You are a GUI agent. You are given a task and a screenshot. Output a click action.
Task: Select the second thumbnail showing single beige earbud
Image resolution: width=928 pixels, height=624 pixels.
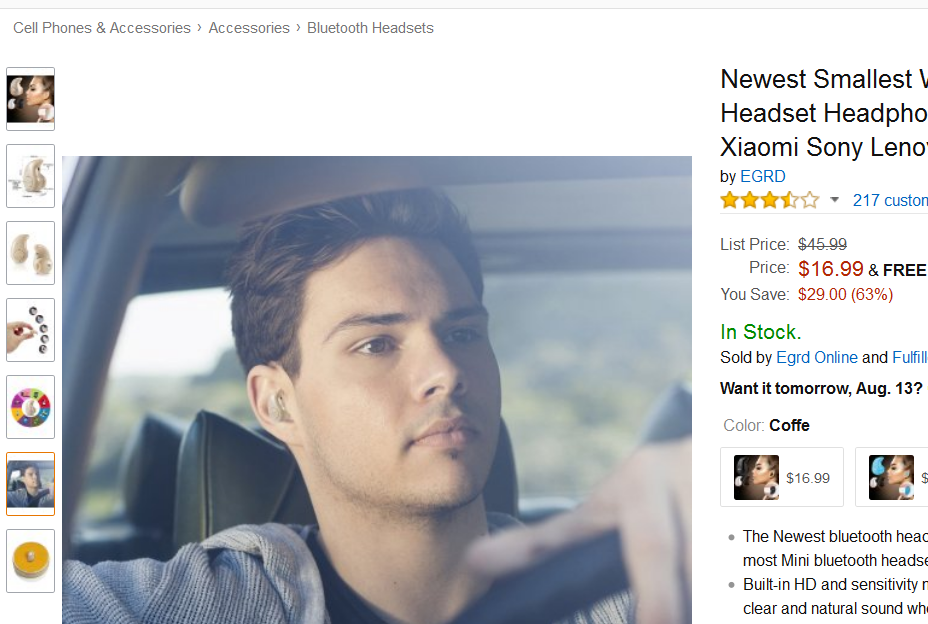click(x=31, y=176)
